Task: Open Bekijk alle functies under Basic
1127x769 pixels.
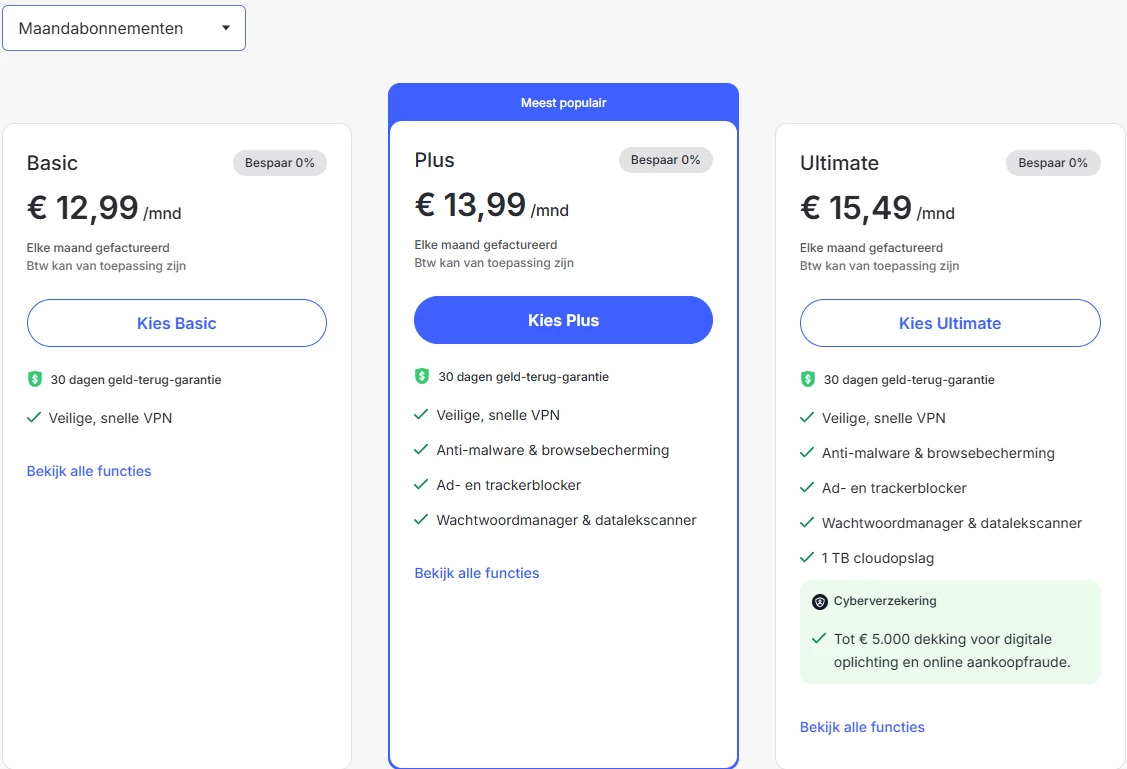Action: 89,471
